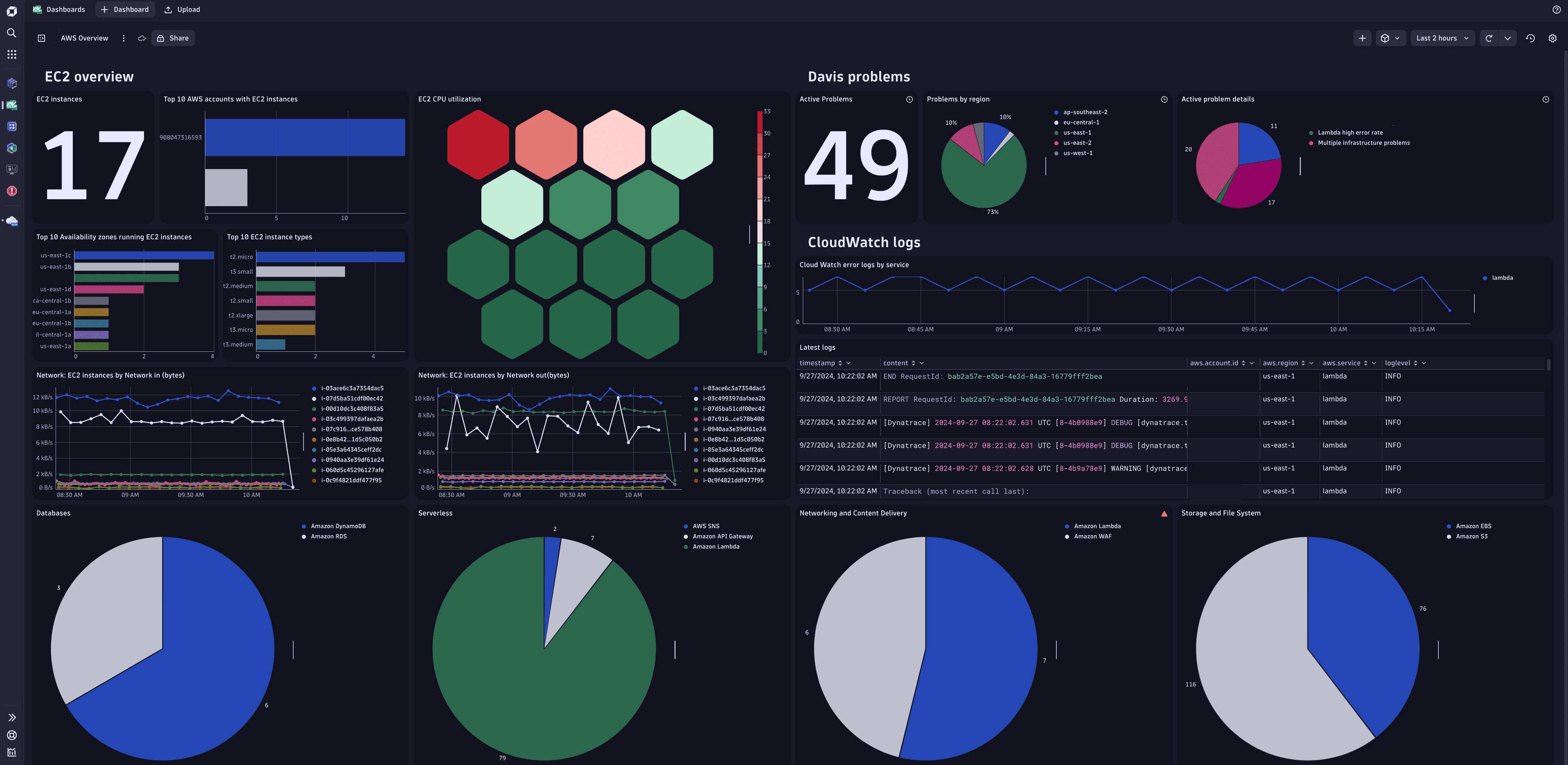Open the blue stacked-cubes app in sidebar
This screenshot has height=765, width=1568.
tap(11, 83)
